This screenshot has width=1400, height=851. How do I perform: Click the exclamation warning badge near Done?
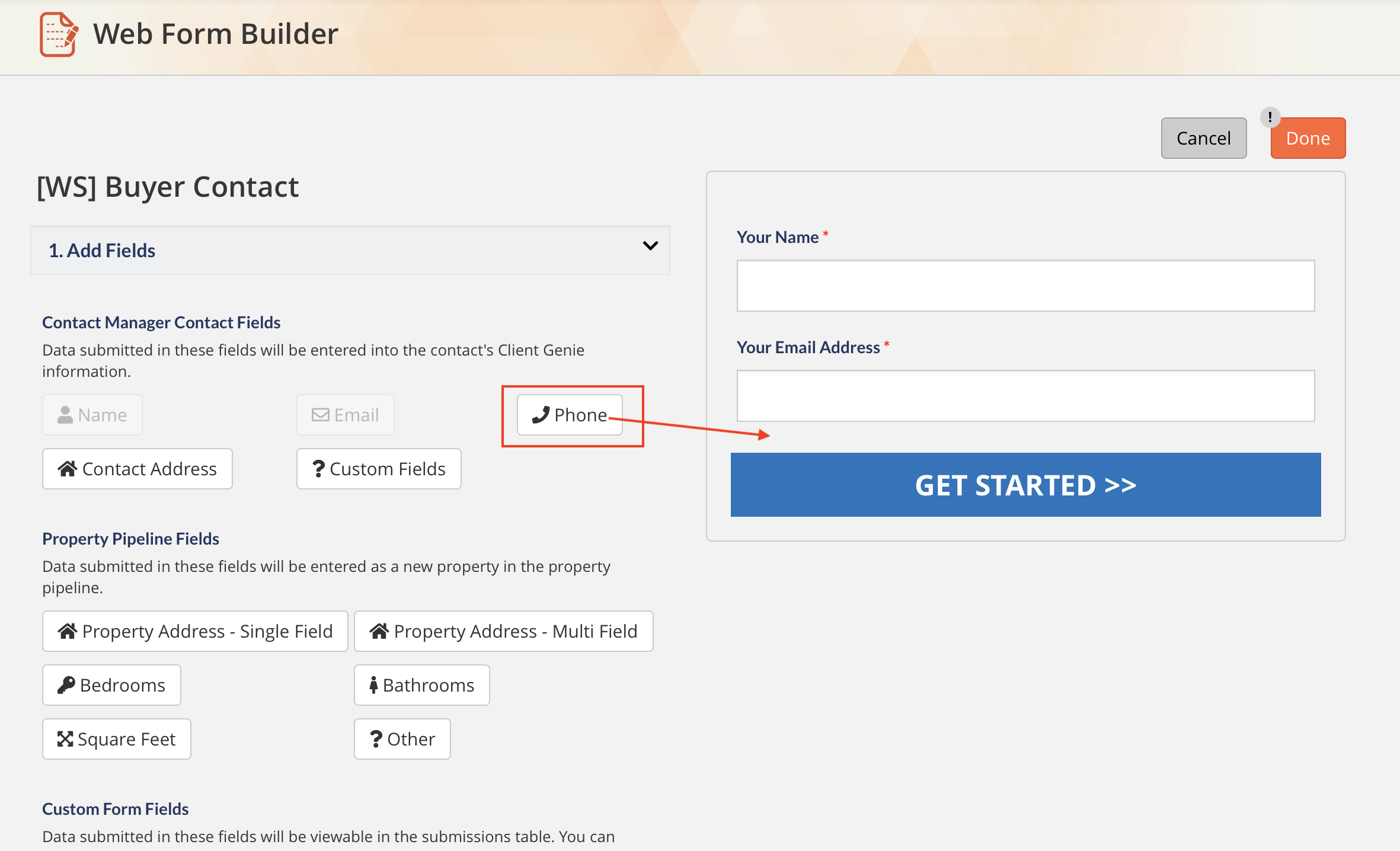click(1270, 117)
